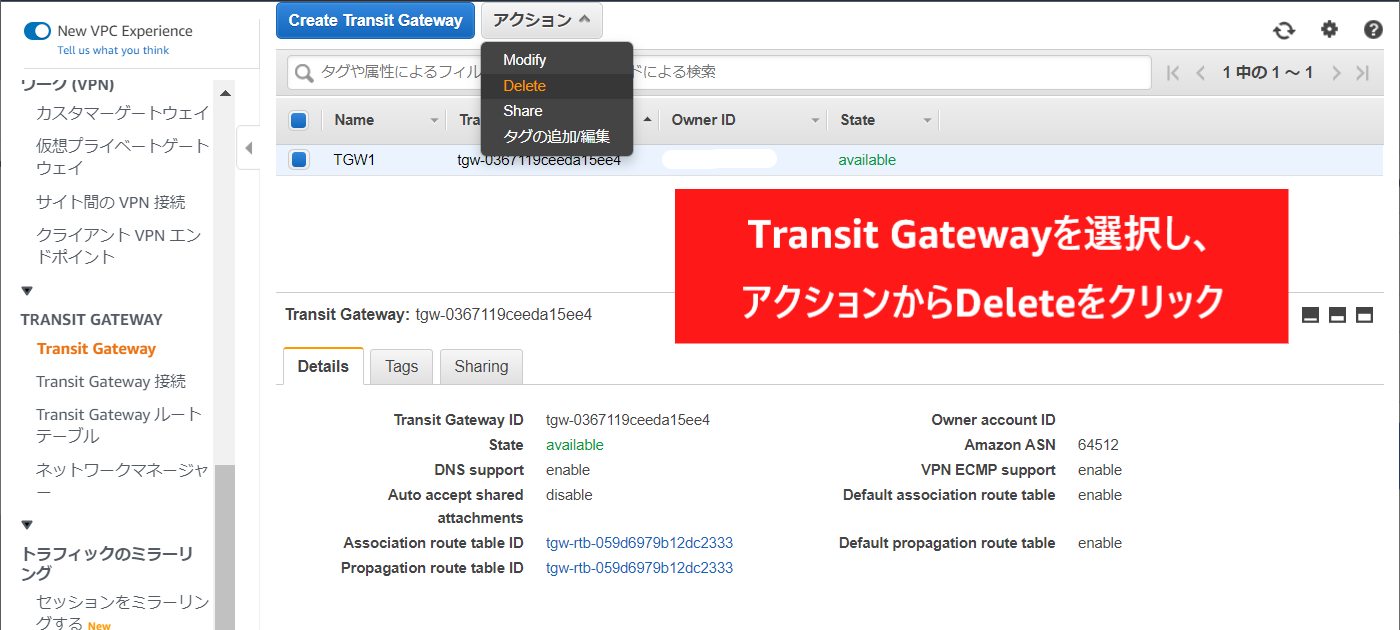The image size is (1400, 630).
Task: Click the Create Transit Gateway button
Action: coord(375,20)
